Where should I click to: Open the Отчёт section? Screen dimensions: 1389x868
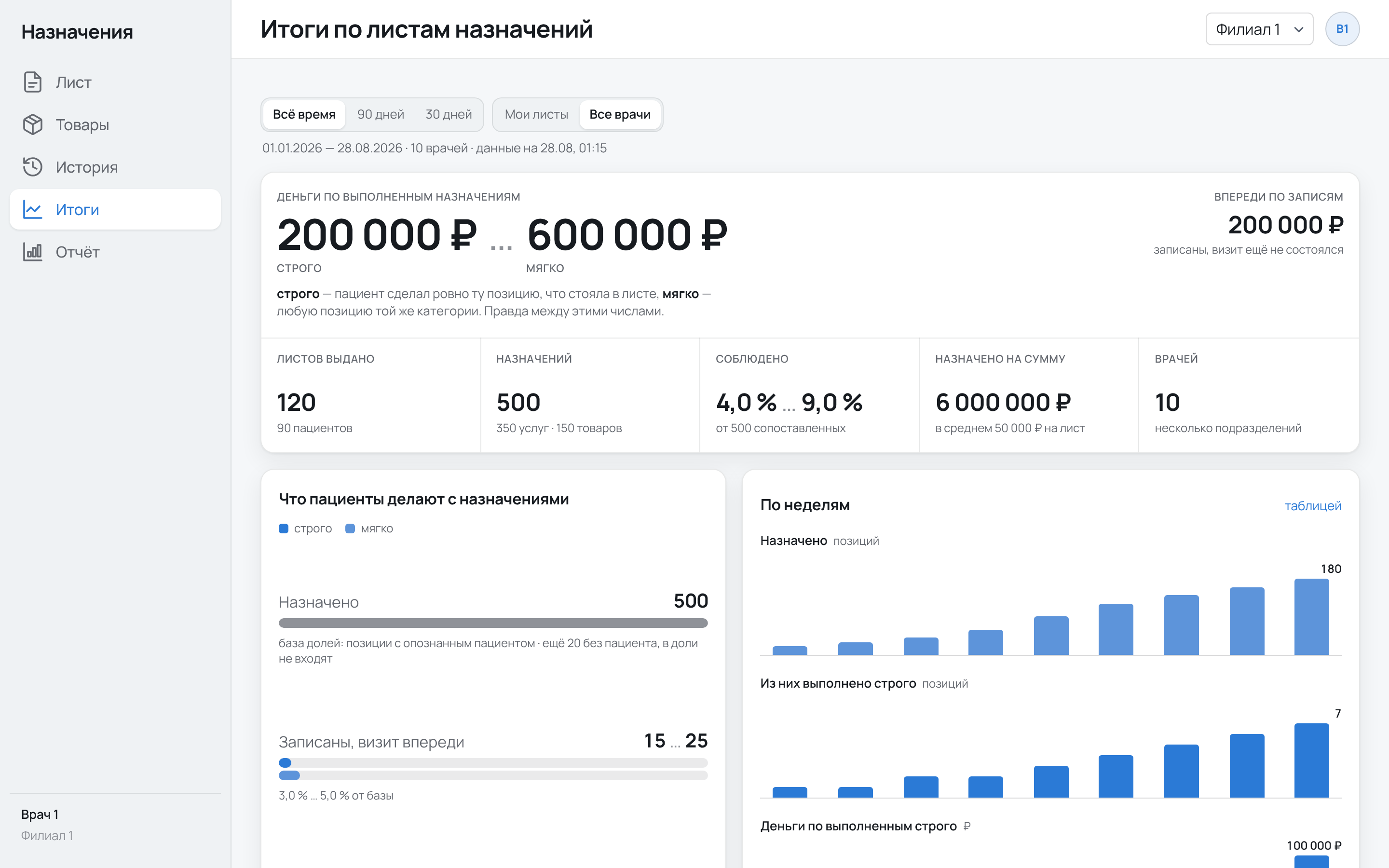tap(115, 252)
